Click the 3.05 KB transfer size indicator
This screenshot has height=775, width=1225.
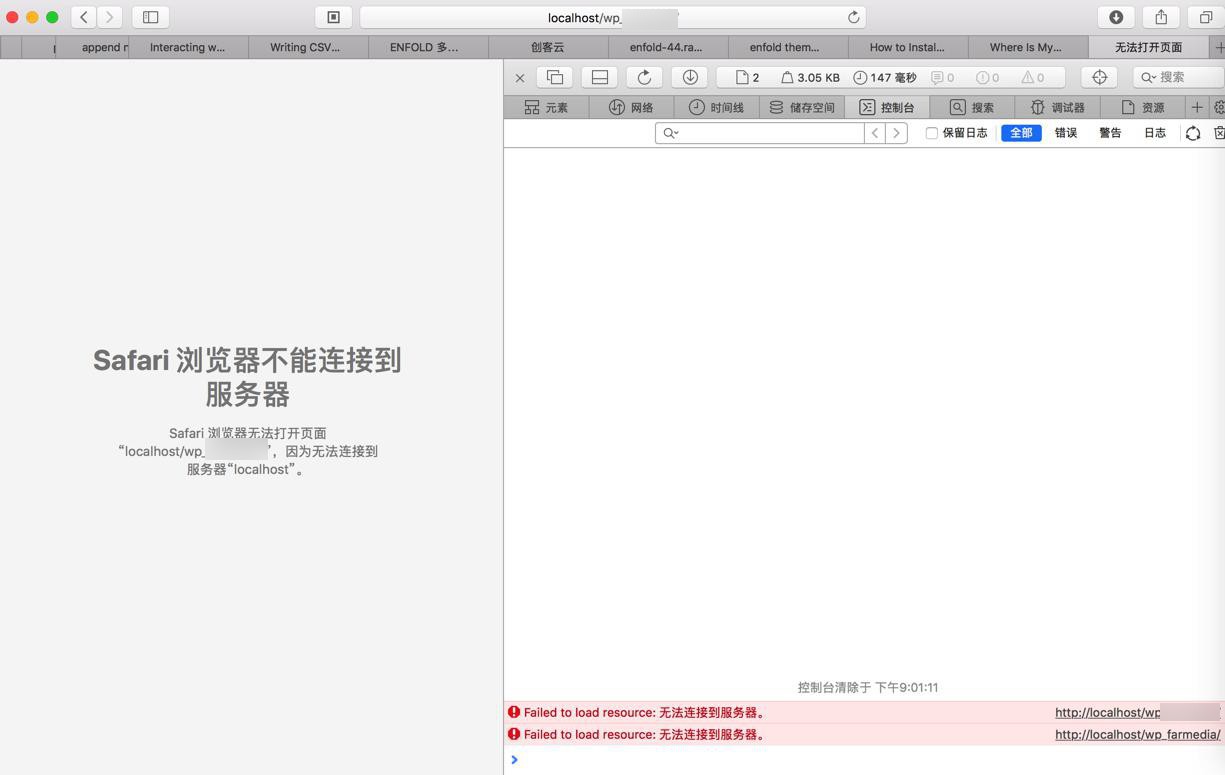click(810, 77)
